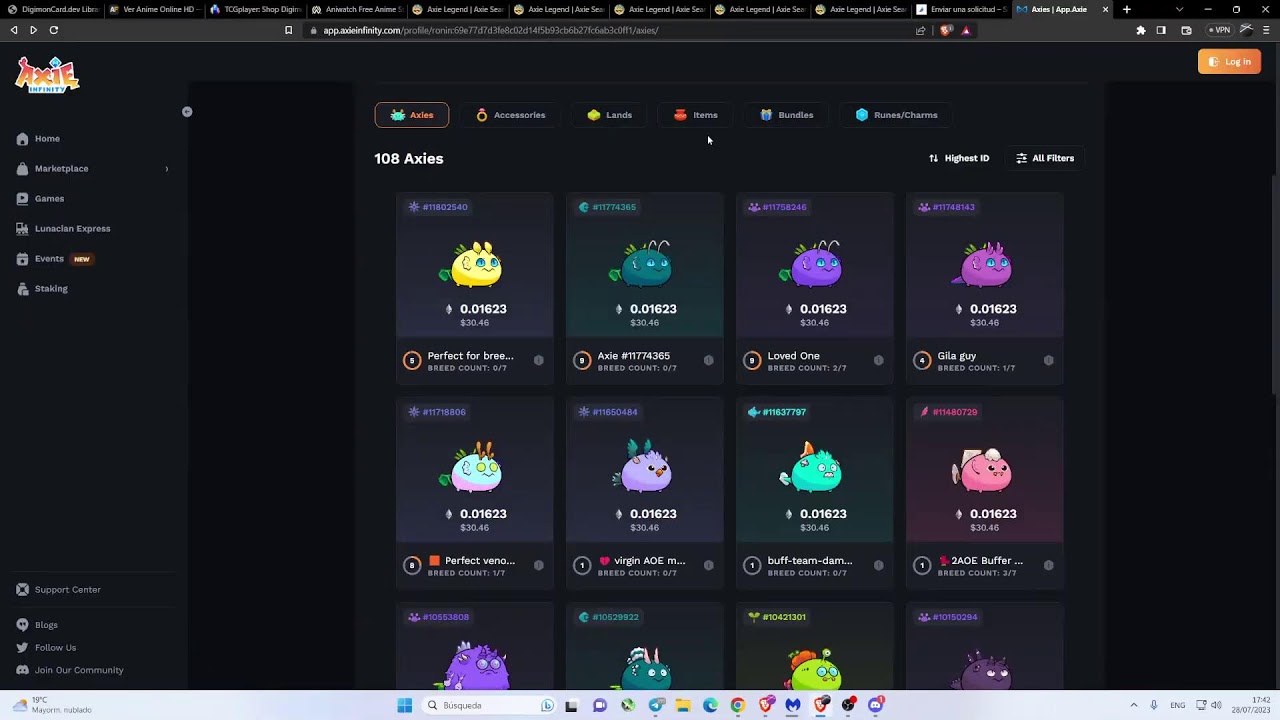
Task: Click the Follow Us Twitter icon
Action: tap(22, 648)
